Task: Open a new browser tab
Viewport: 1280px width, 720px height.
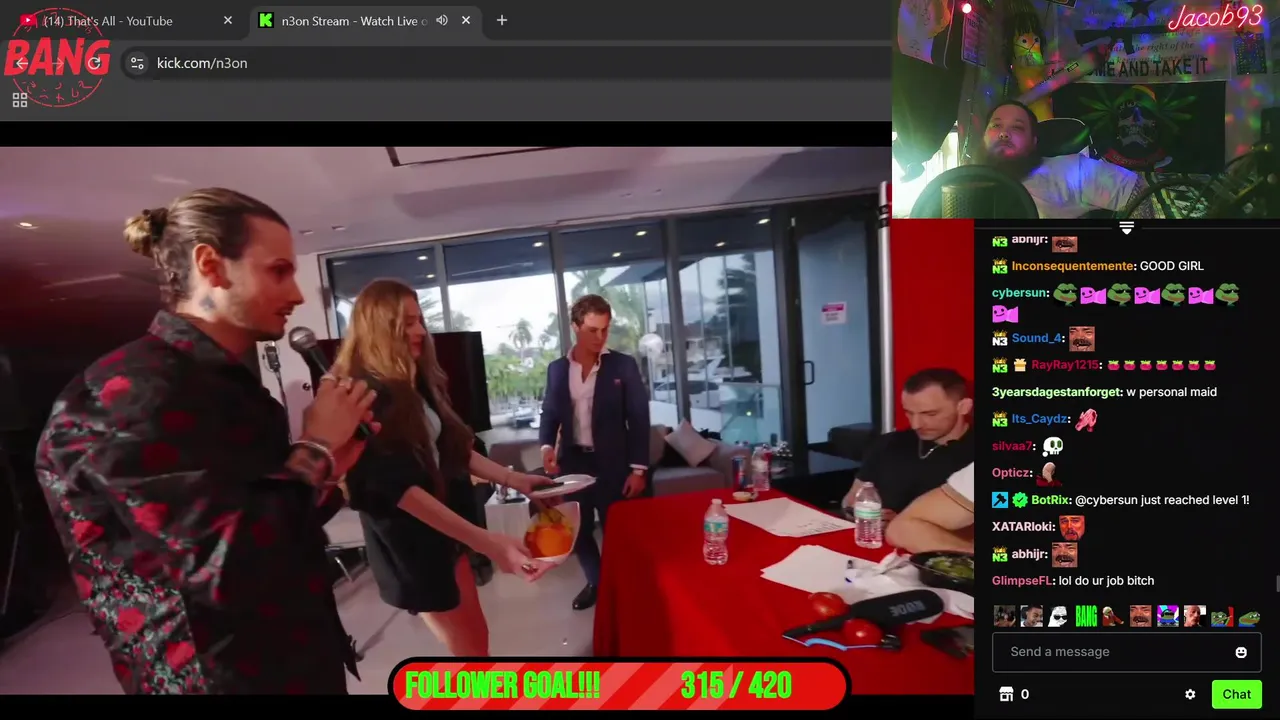Action: tap(502, 20)
